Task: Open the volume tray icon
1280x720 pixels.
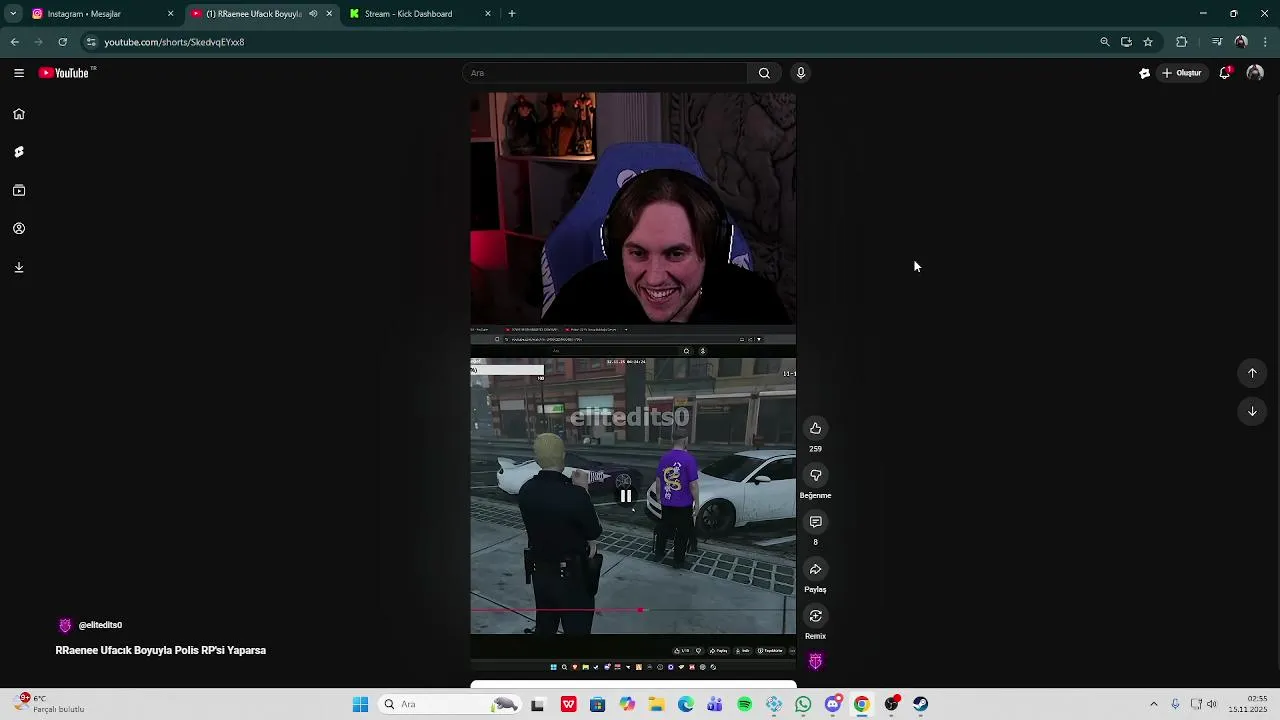Action: [x=1212, y=704]
